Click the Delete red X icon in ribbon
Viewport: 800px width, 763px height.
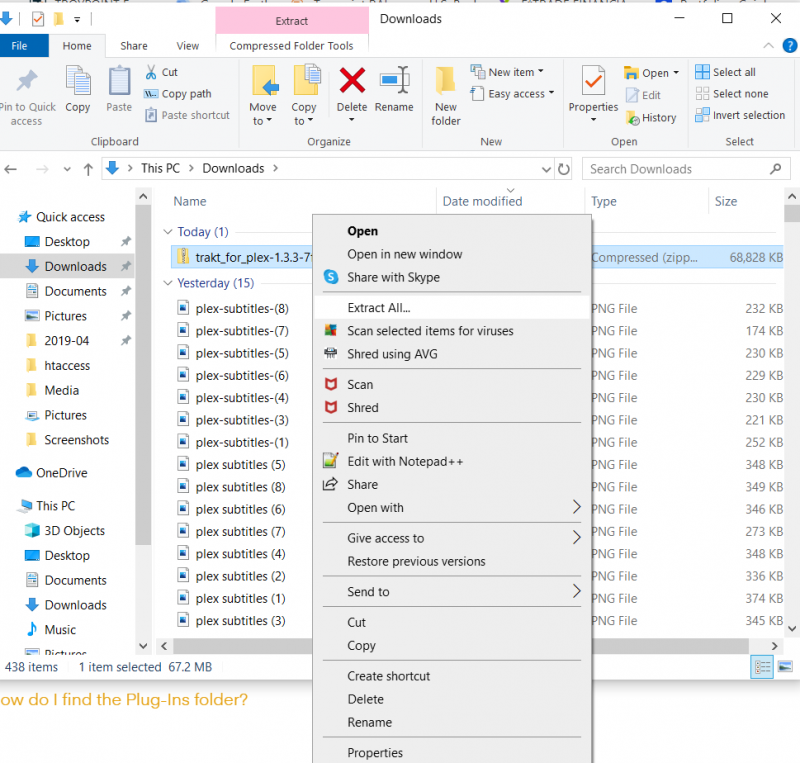click(x=352, y=82)
